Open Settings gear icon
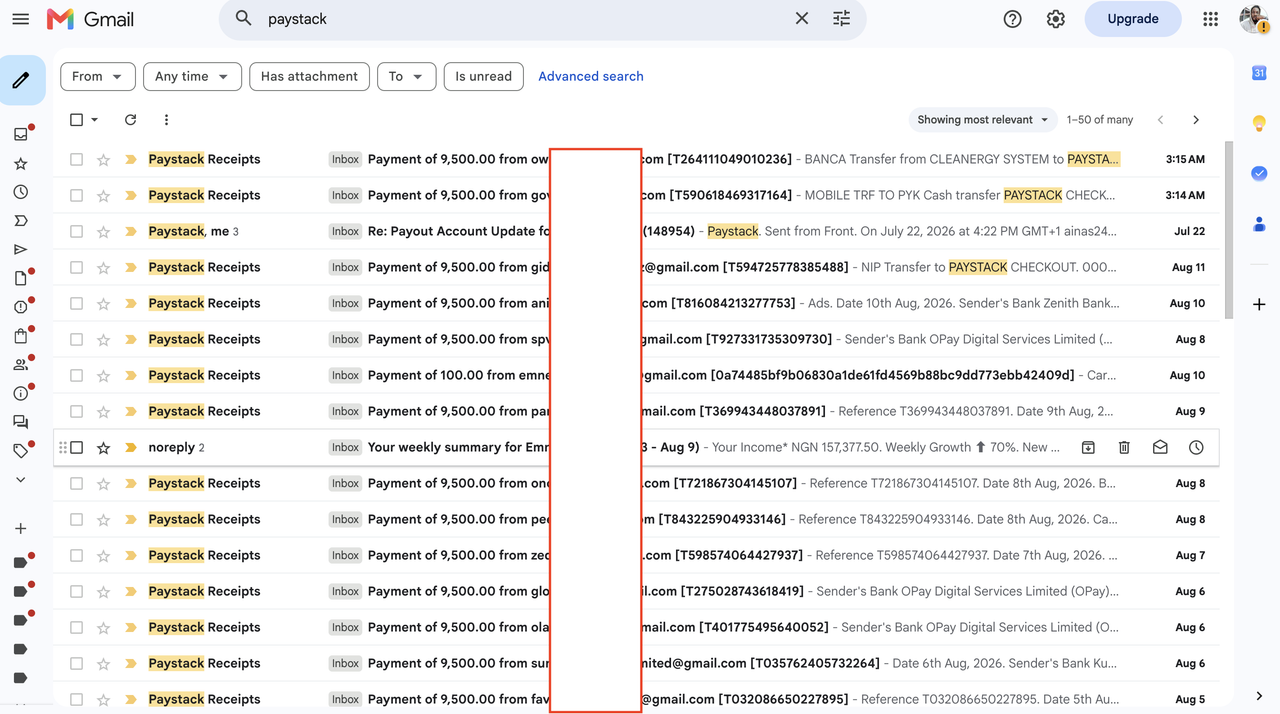 coord(1056,19)
